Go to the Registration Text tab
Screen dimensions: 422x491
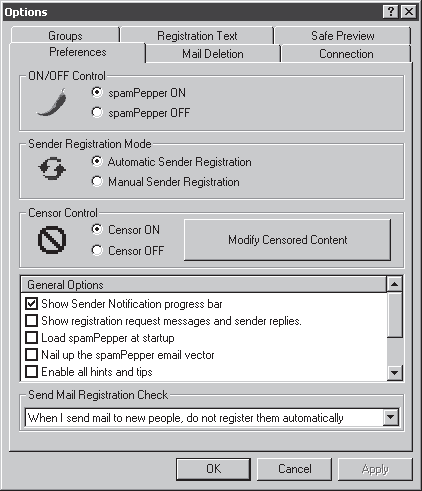coord(197,36)
